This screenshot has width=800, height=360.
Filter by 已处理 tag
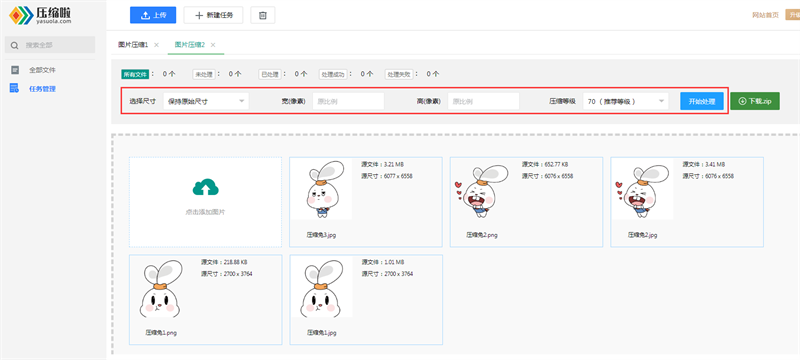click(x=269, y=74)
